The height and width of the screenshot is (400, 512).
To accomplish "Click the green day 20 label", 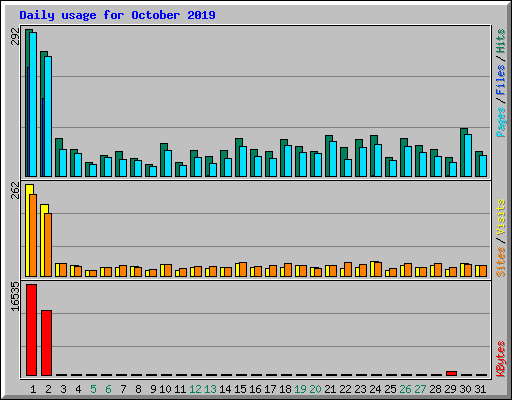I will [315, 389].
